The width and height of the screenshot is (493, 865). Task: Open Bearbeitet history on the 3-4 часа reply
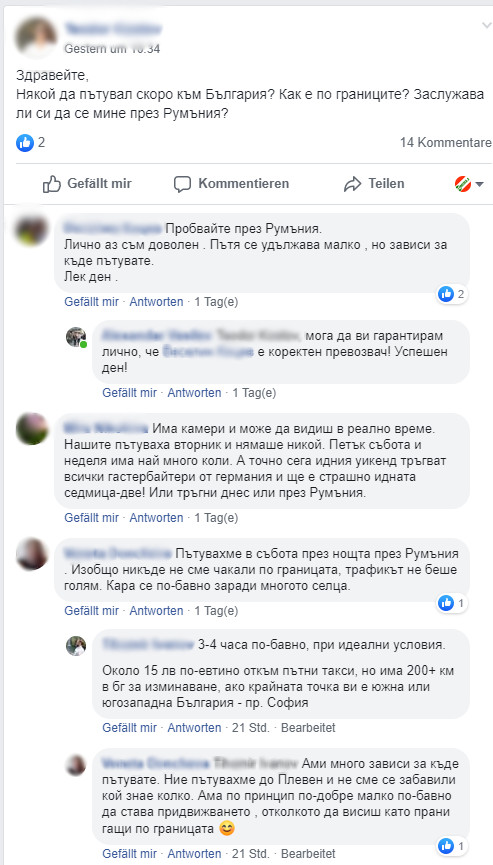(308, 728)
